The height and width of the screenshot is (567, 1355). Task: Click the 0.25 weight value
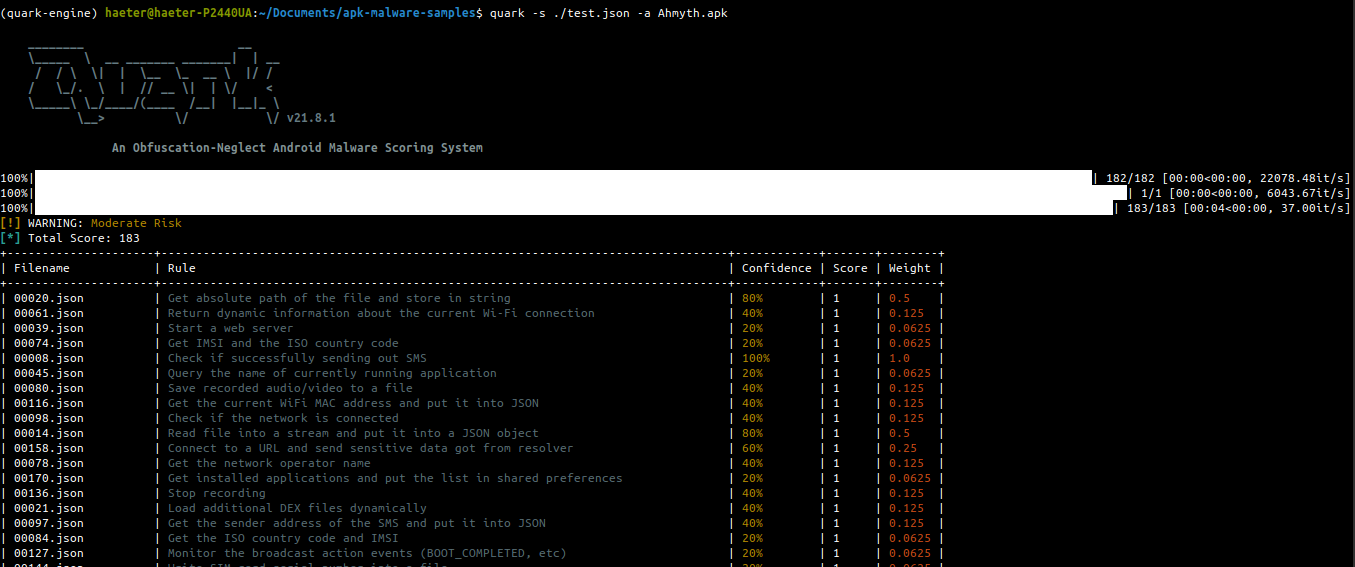click(x=903, y=448)
